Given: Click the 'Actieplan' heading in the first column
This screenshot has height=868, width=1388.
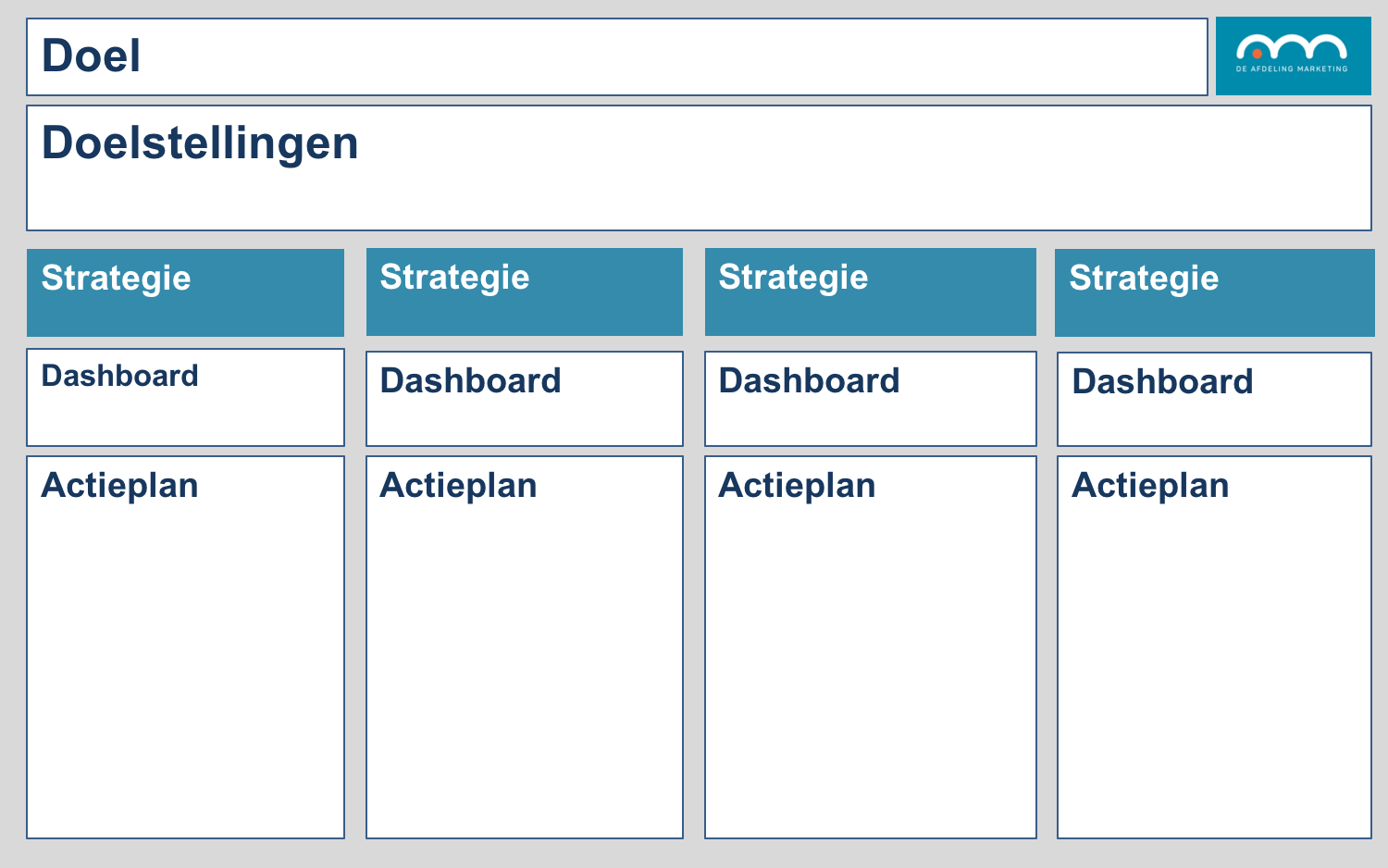Looking at the screenshot, I should point(119,486).
